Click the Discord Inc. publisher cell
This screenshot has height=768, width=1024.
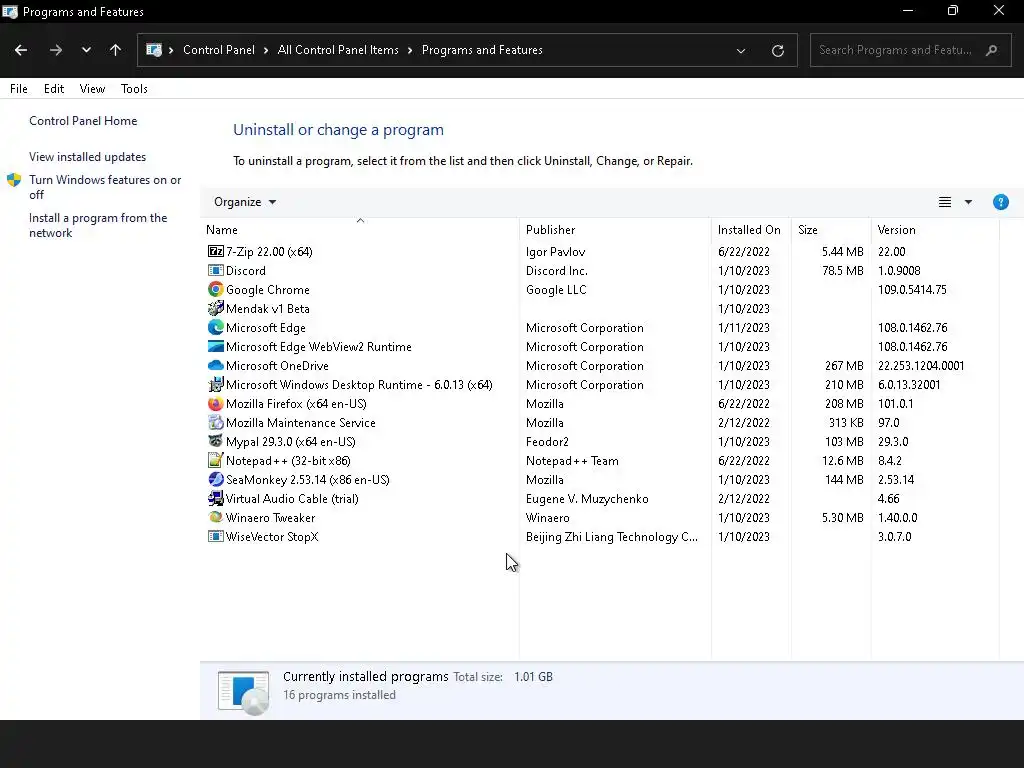pyautogui.click(x=556, y=270)
